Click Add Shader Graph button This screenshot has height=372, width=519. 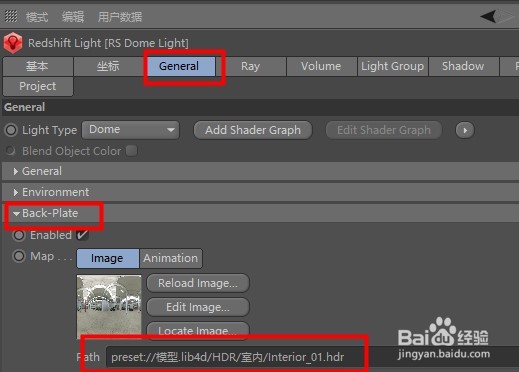click(253, 130)
